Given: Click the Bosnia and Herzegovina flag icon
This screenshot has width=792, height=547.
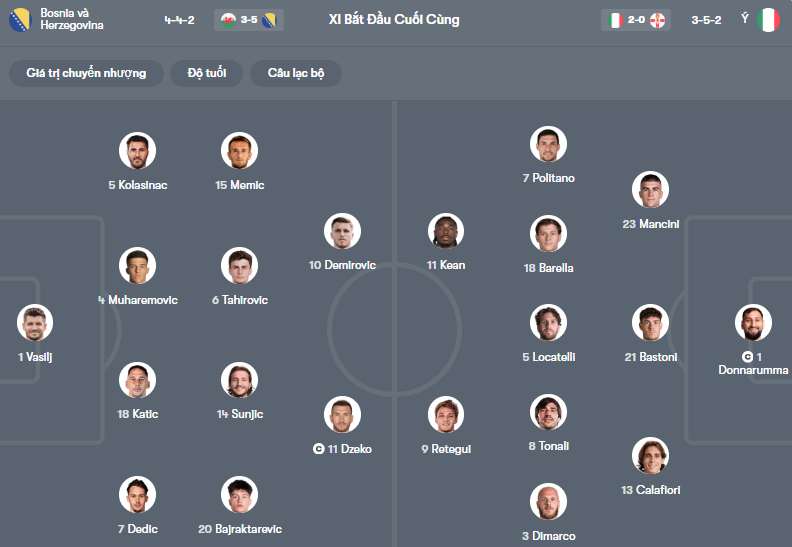Looking at the screenshot, I should coord(21,20).
